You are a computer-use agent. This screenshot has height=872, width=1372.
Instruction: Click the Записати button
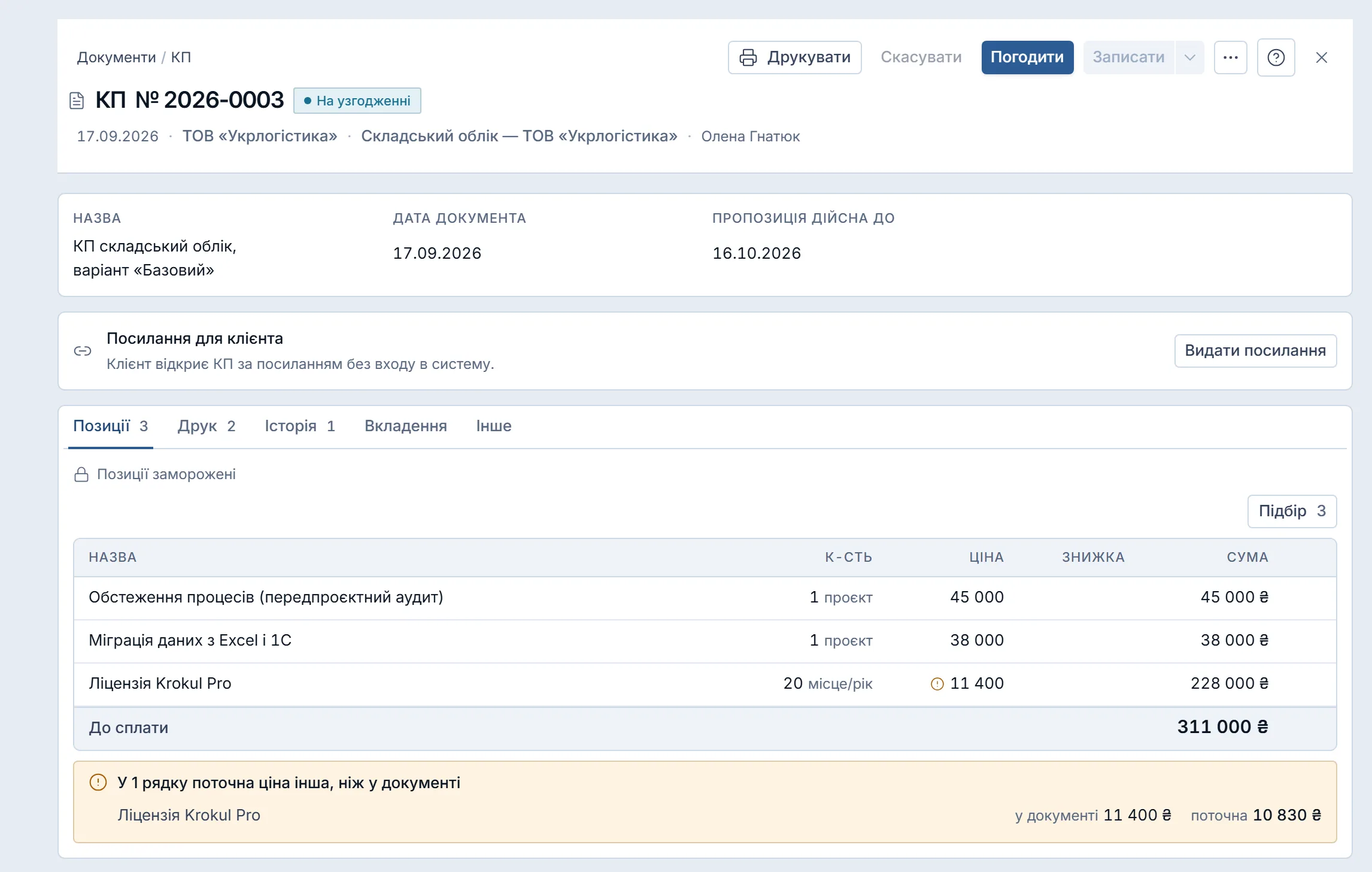1128,57
